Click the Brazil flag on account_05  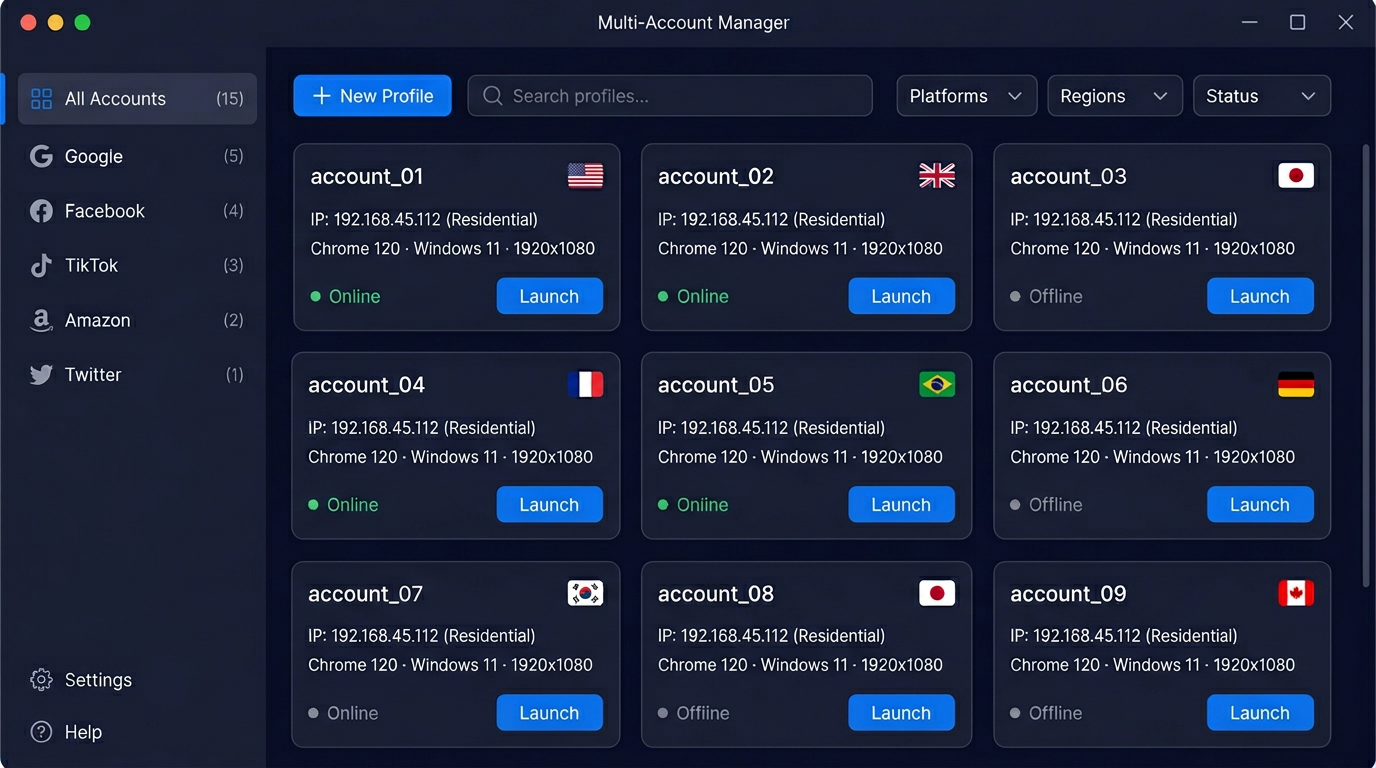(937, 385)
